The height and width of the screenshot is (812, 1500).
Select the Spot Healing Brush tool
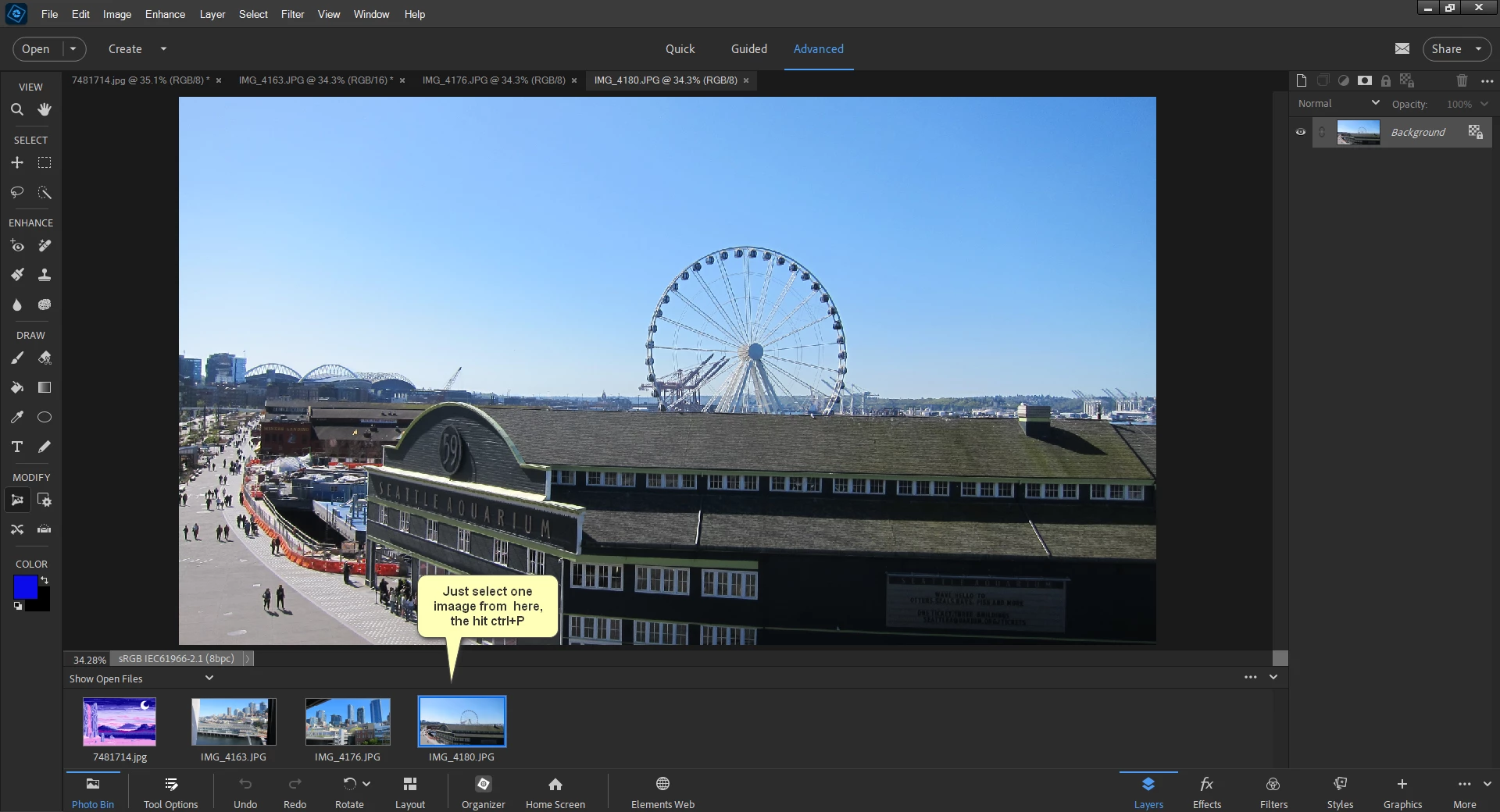[45, 246]
